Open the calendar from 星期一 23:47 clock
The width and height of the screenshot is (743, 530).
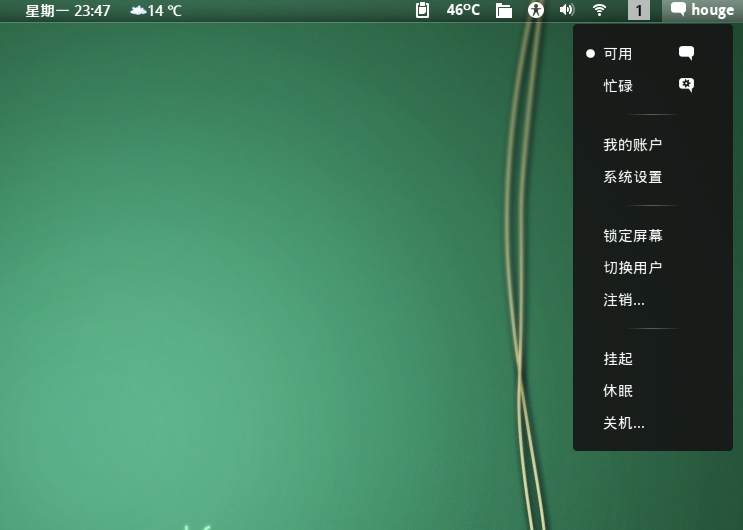pos(68,10)
